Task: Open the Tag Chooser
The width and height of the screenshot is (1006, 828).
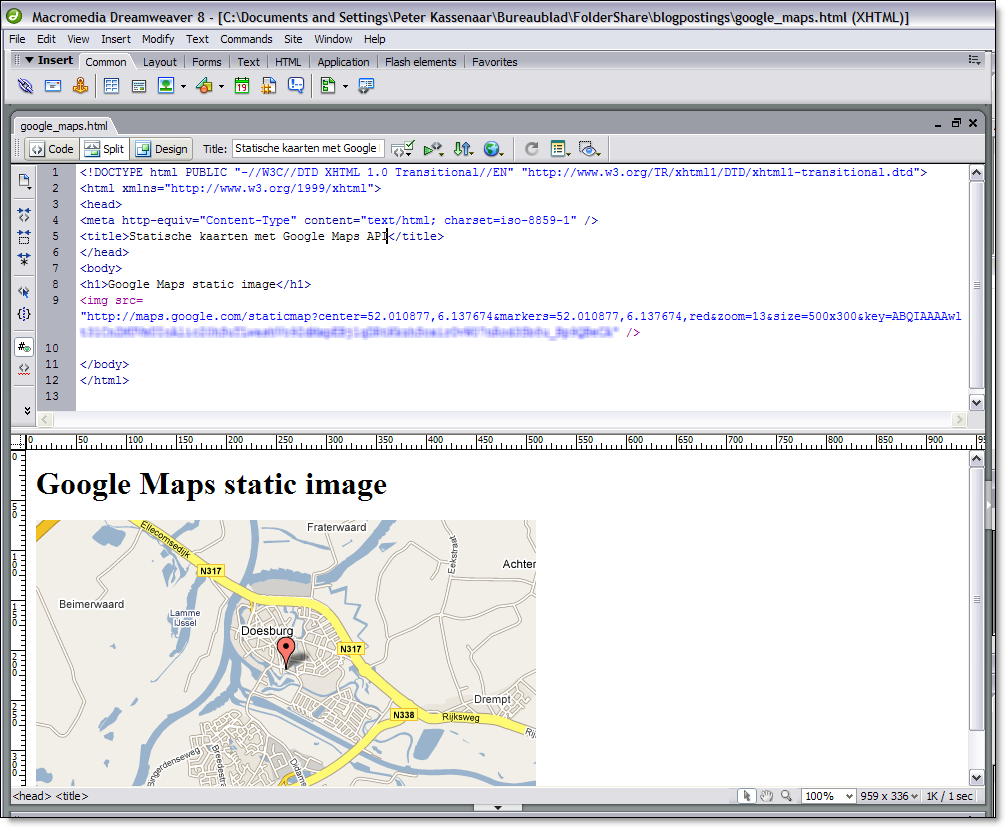Action: pos(366,85)
